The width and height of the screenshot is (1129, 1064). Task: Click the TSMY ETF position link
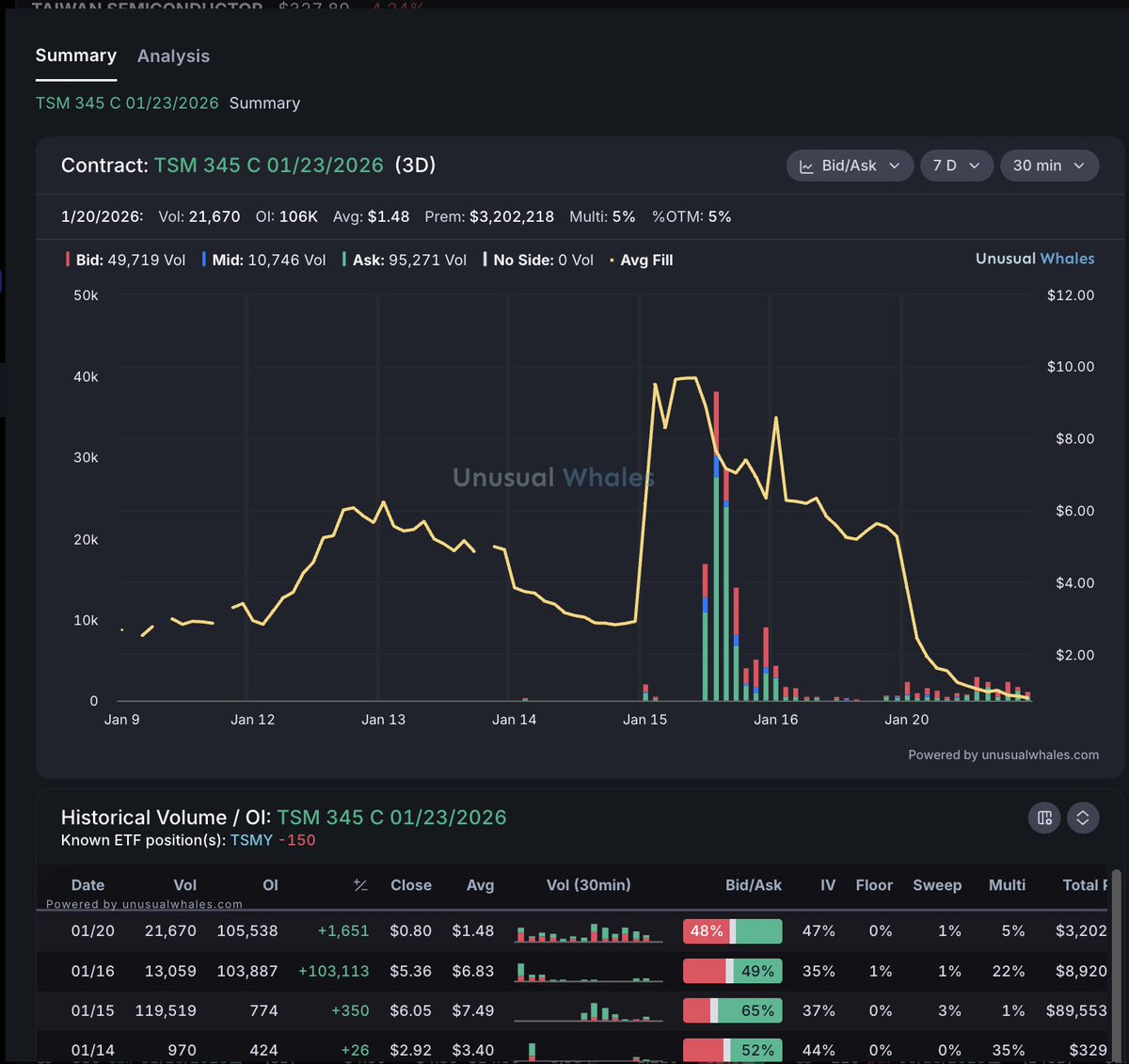click(251, 840)
